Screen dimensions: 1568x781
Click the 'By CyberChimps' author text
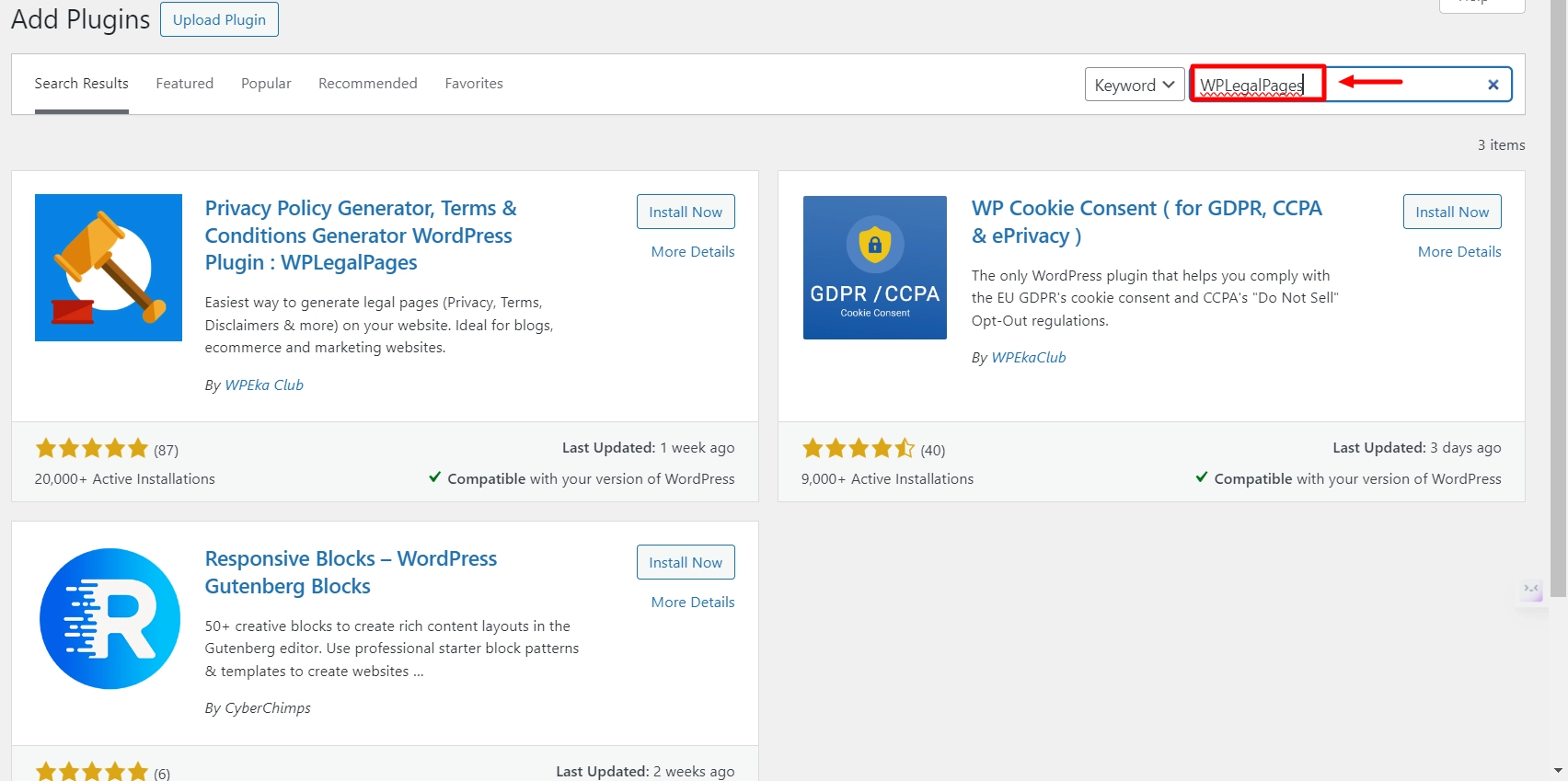point(258,708)
